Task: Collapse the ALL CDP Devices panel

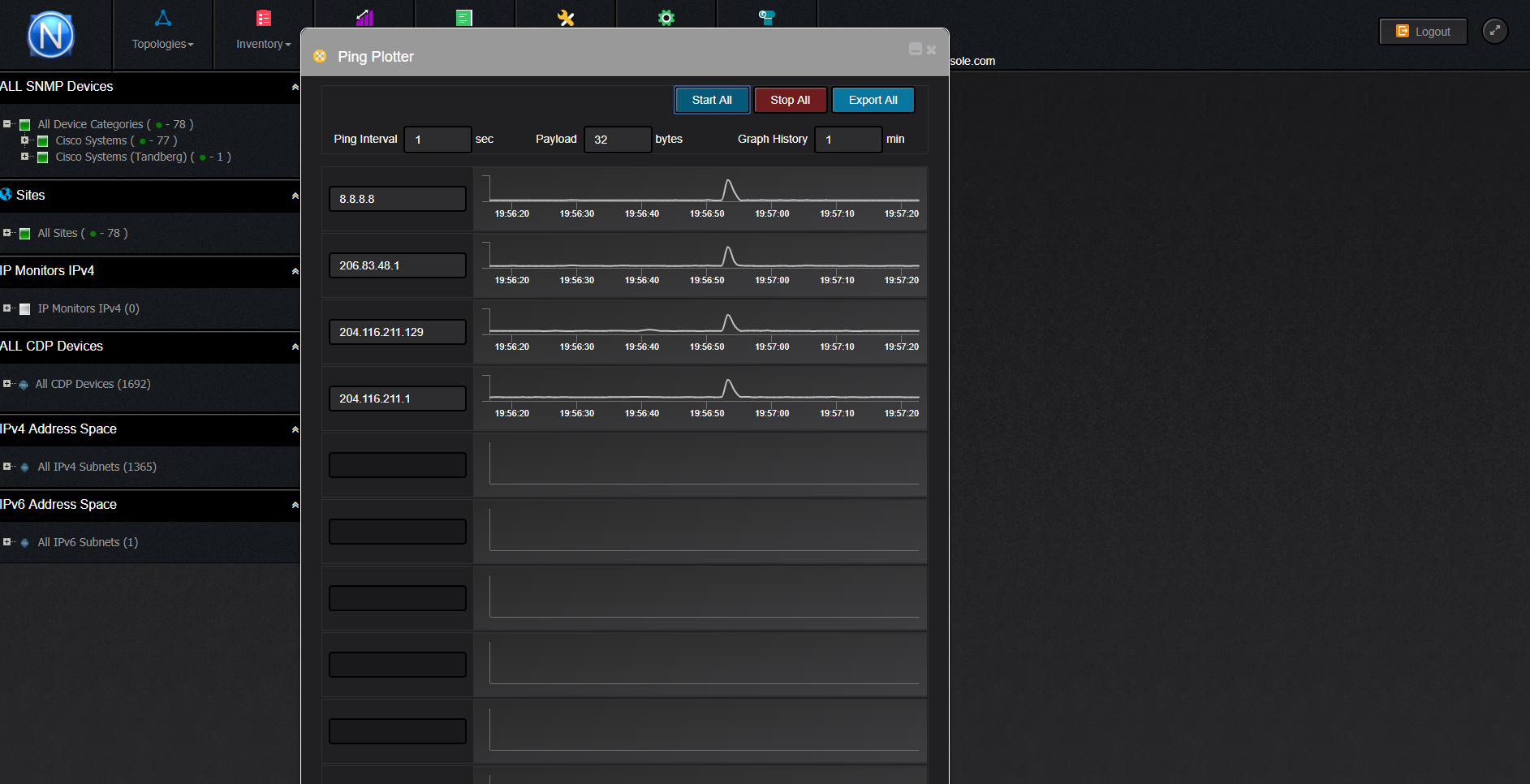Action: (x=295, y=347)
